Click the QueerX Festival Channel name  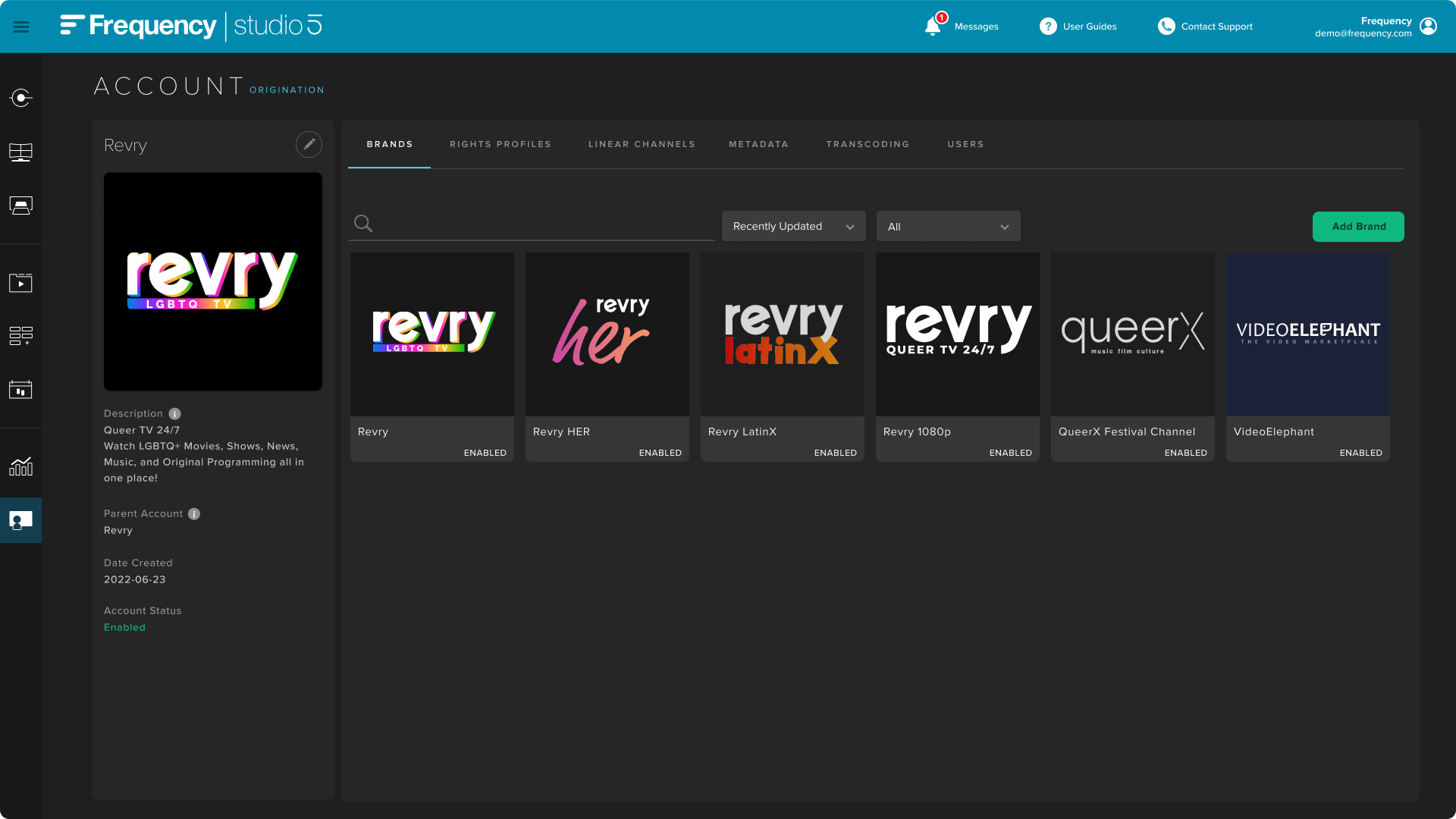point(1126,431)
